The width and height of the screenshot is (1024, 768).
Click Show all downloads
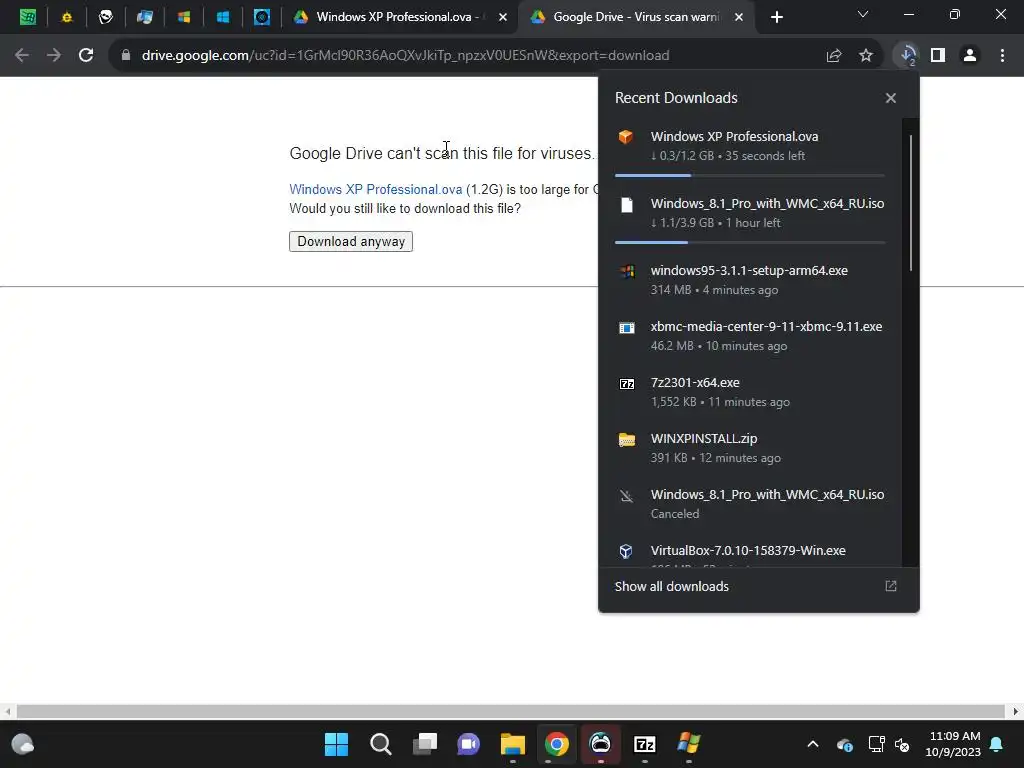coord(671,586)
